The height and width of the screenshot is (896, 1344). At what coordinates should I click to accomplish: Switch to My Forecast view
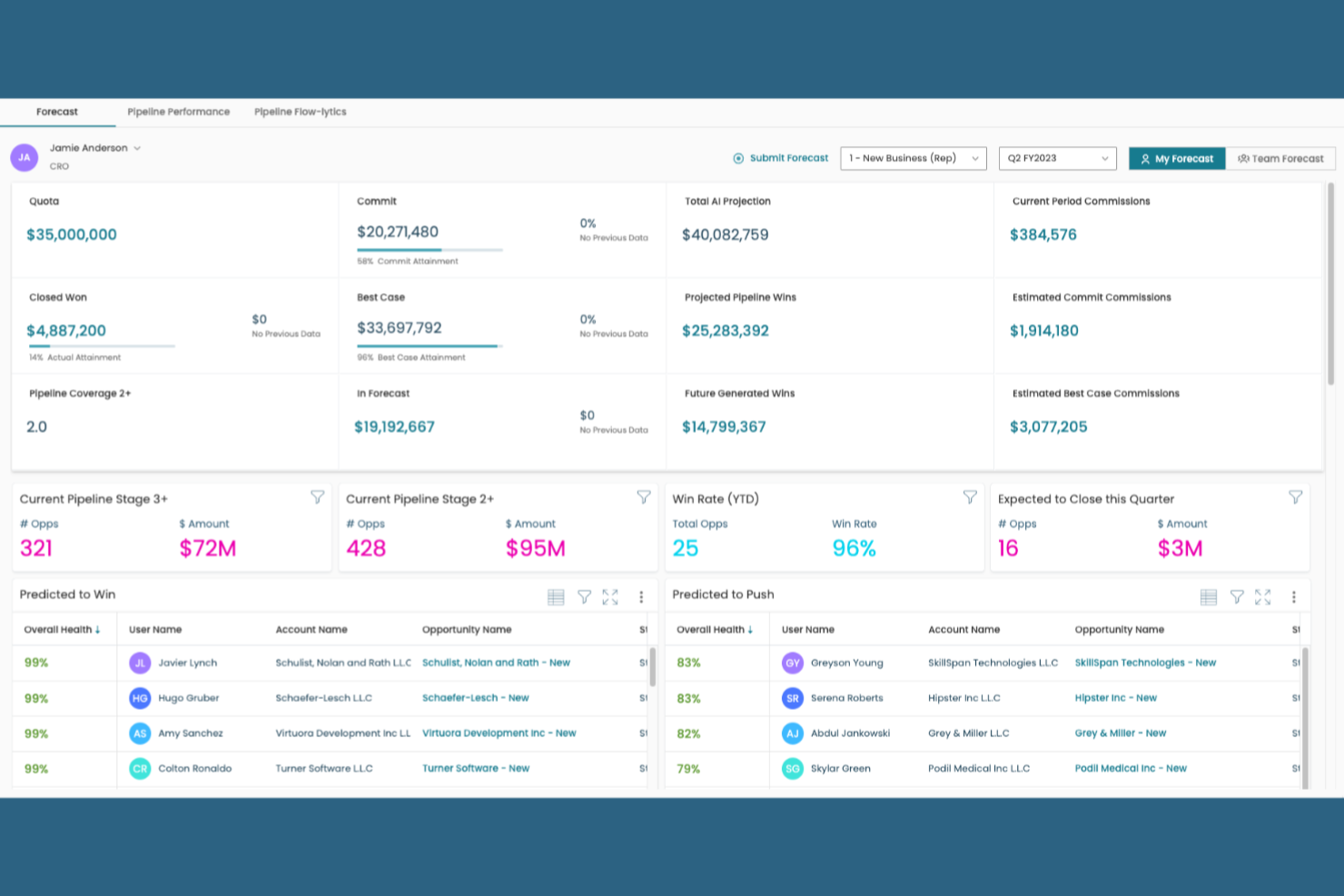[1177, 158]
